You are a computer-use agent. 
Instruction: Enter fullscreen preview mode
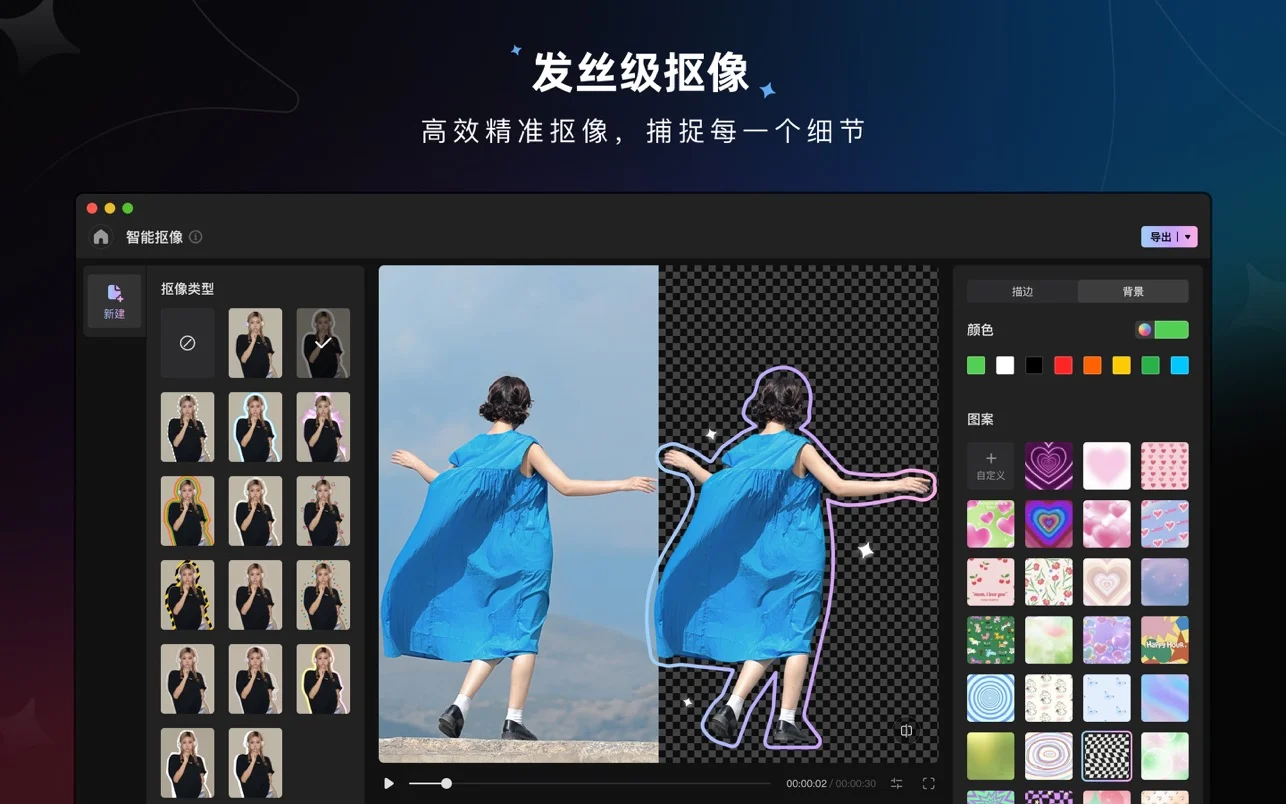click(928, 783)
